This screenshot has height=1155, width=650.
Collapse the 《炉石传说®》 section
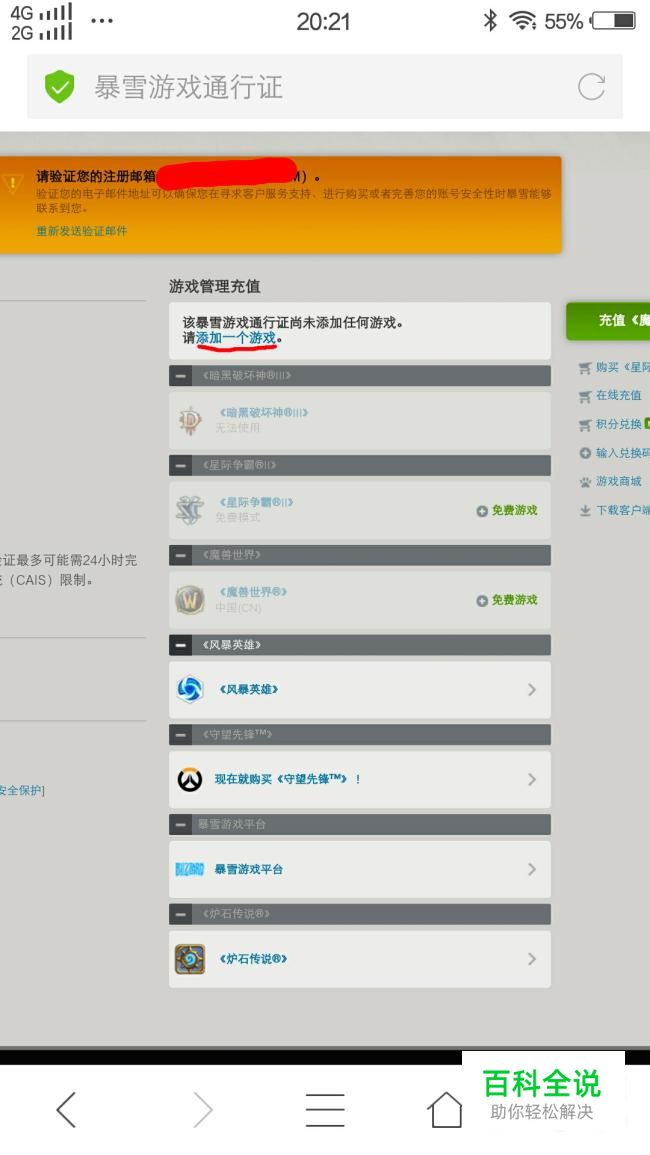click(181, 915)
